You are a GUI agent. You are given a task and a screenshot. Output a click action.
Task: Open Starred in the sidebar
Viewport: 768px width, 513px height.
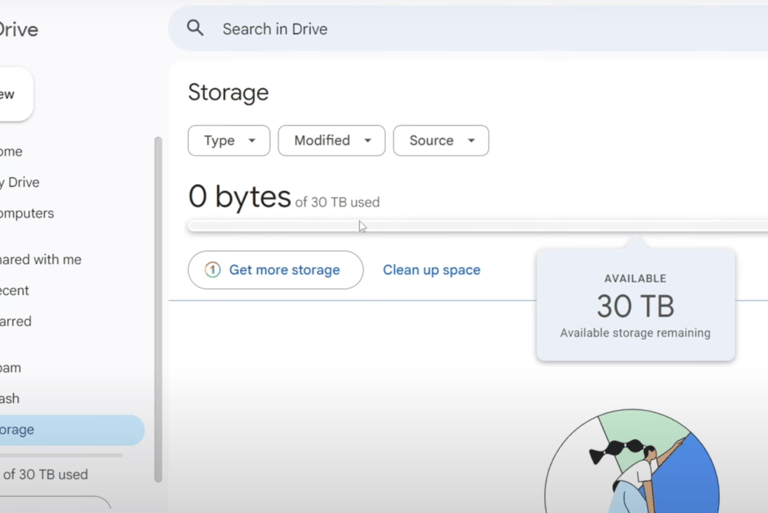pyautogui.click(x=16, y=321)
